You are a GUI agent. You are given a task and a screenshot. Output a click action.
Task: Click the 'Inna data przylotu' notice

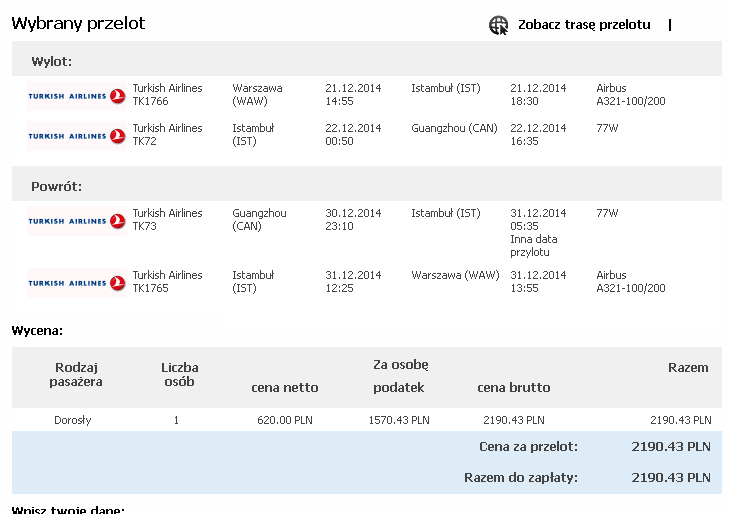click(534, 245)
